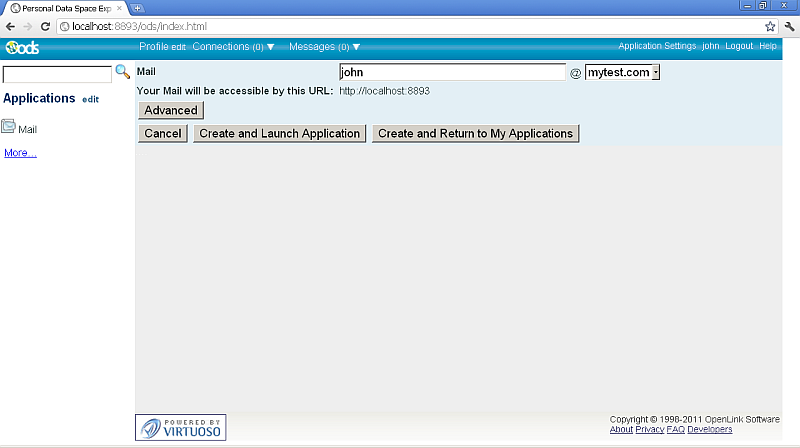Open Application Settings in the header
The height and width of the screenshot is (448, 800).
[x=657, y=47]
